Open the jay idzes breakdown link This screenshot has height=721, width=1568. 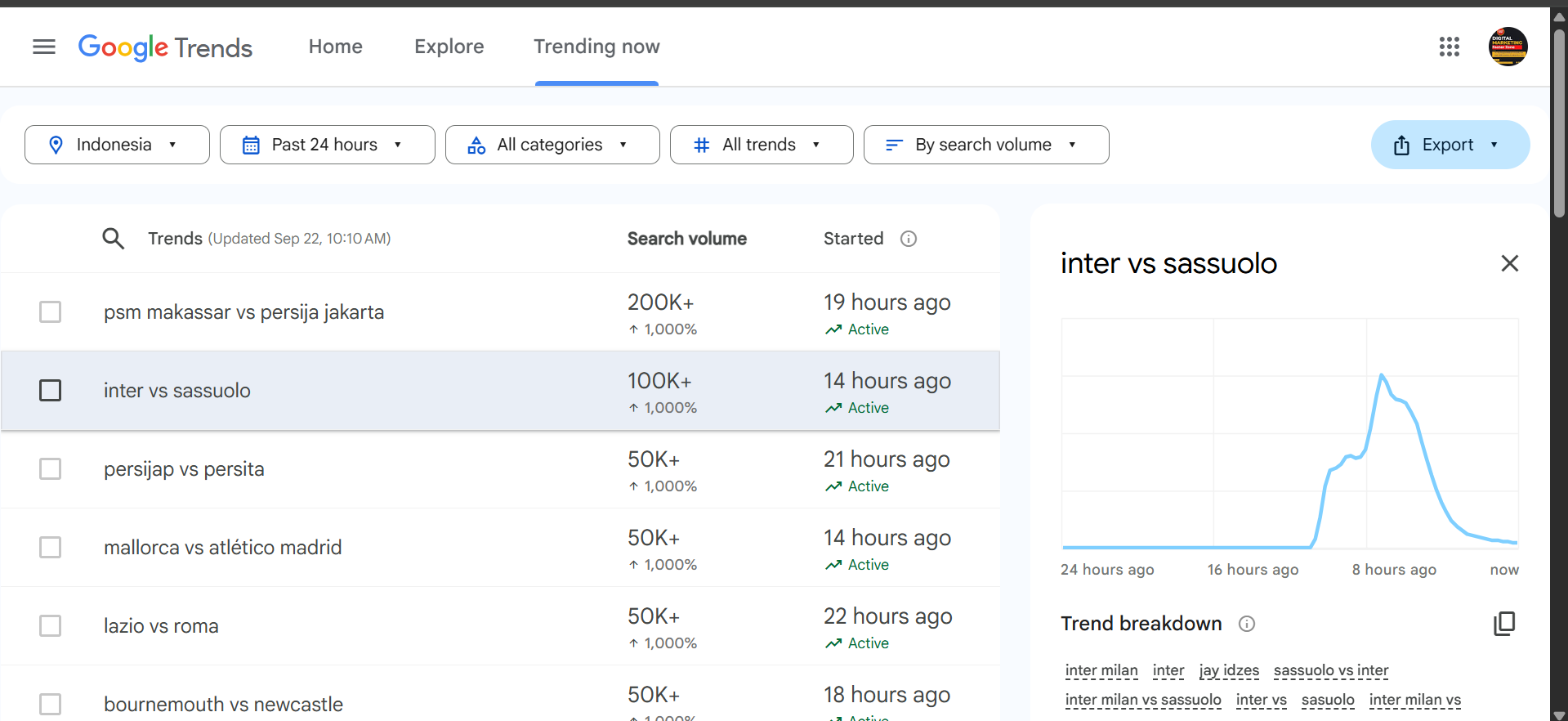pos(1229,670)
